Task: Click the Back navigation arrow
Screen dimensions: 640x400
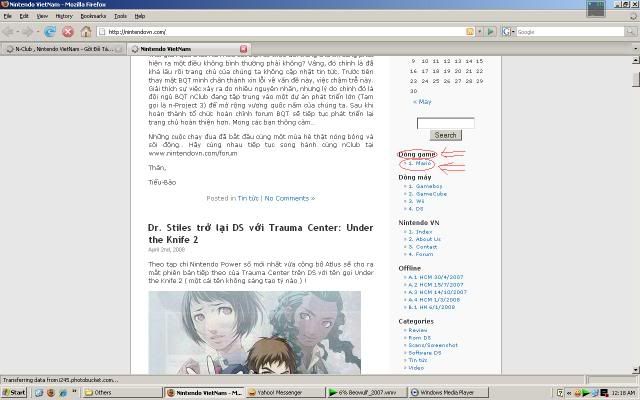Action: 8,31
